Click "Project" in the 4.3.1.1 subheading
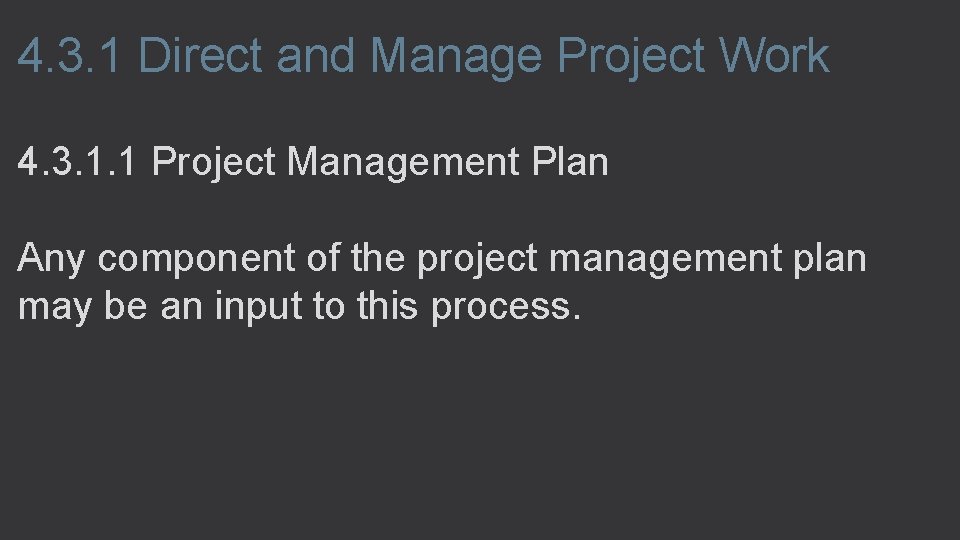Image resolution: width=960 pixels, height=540 pixels. click(x=213, y=162)
